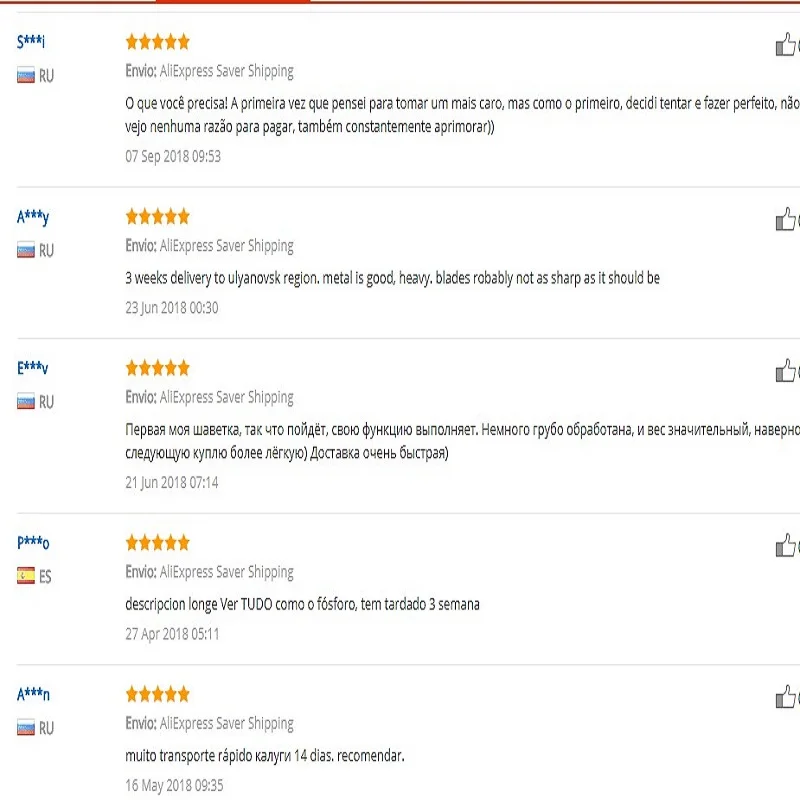Click Russian flag beside S***i
The width and height of the screenshot is (800, 800).
click(26, 75)
